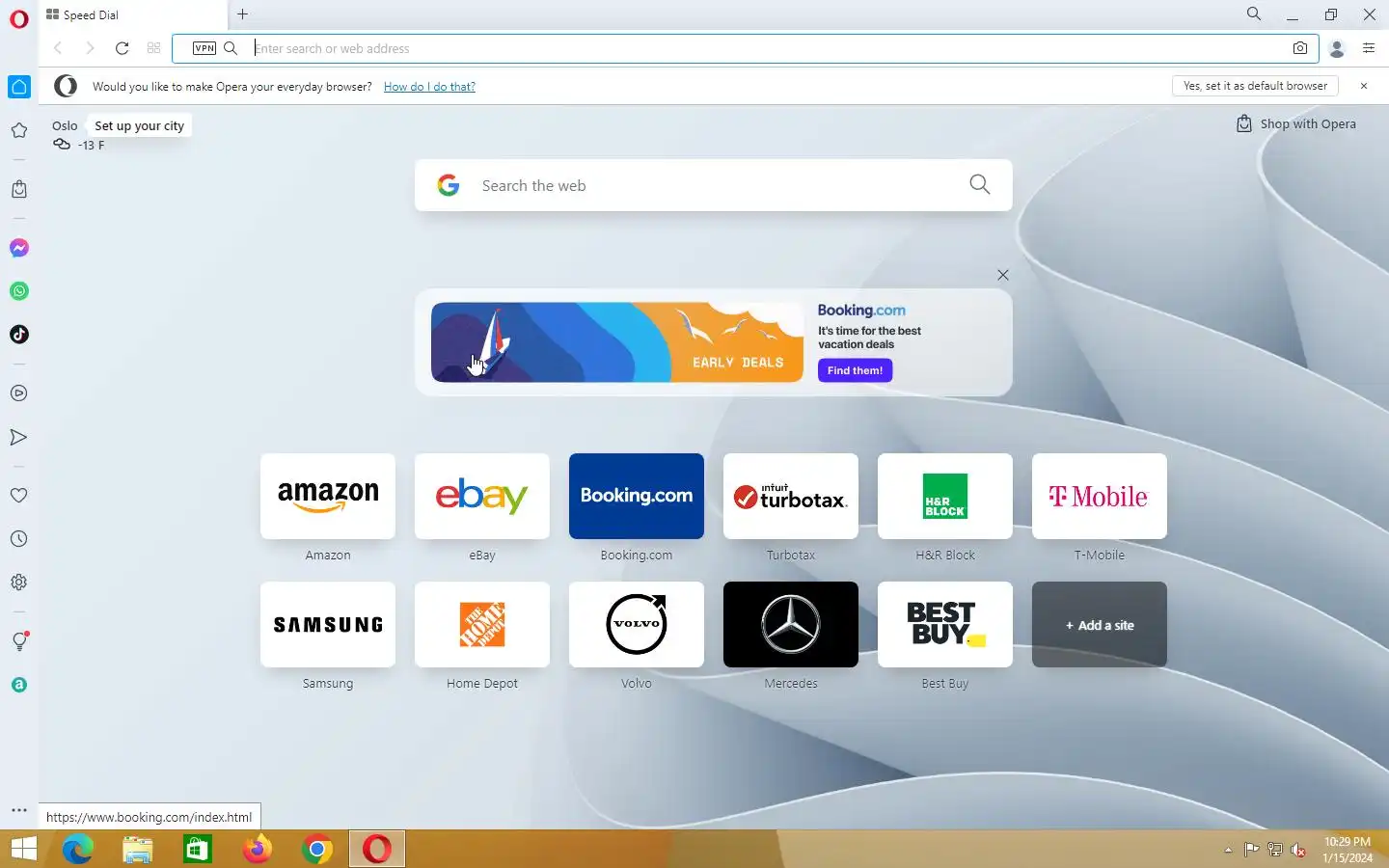Screen dimensions: 1389x868
Task: Click the Find them! button
Action: [x=855, y=370]
